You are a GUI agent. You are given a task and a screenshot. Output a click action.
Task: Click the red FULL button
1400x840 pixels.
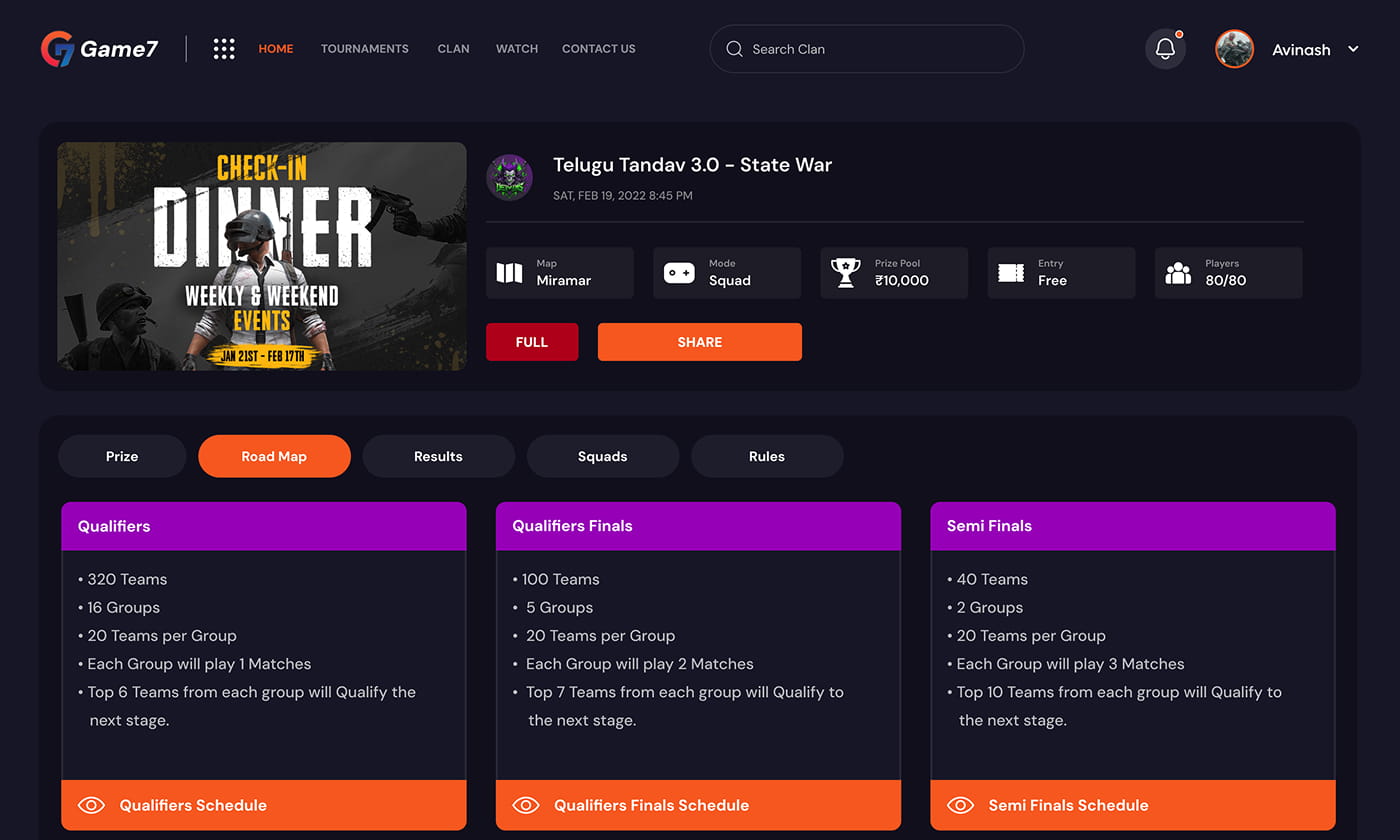(532, 342)
